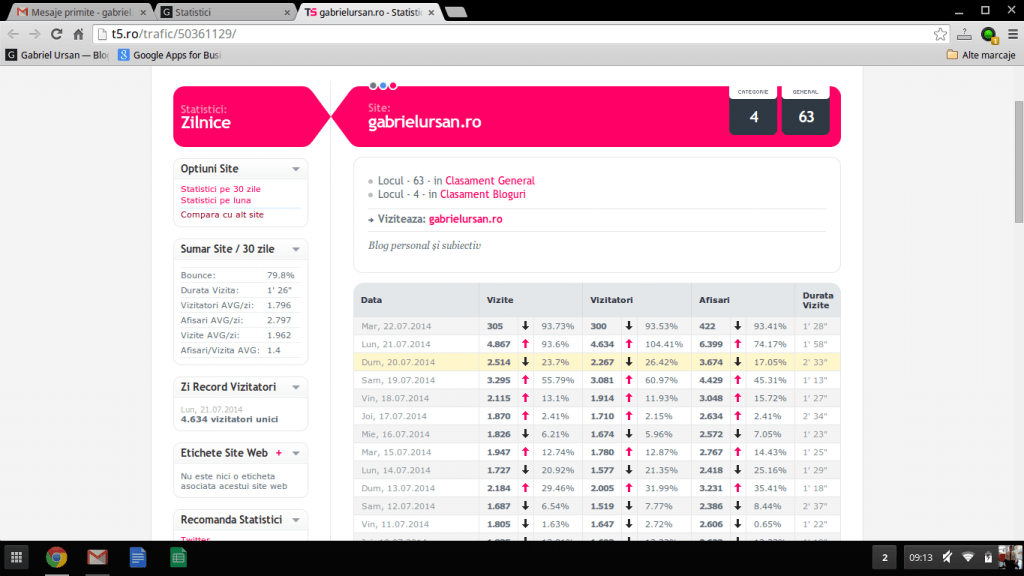Click the Zilnice statistics banner heading
The height and width of the screenshot is (576, 1024).
tap(206, 123)
